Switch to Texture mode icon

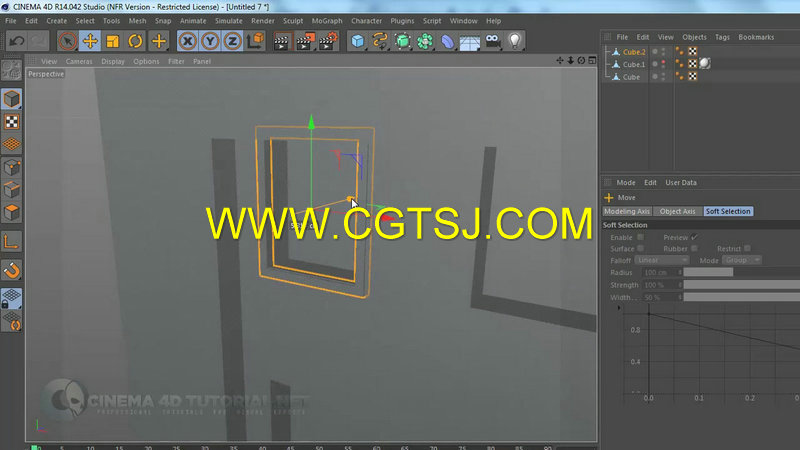click(11, 122)
